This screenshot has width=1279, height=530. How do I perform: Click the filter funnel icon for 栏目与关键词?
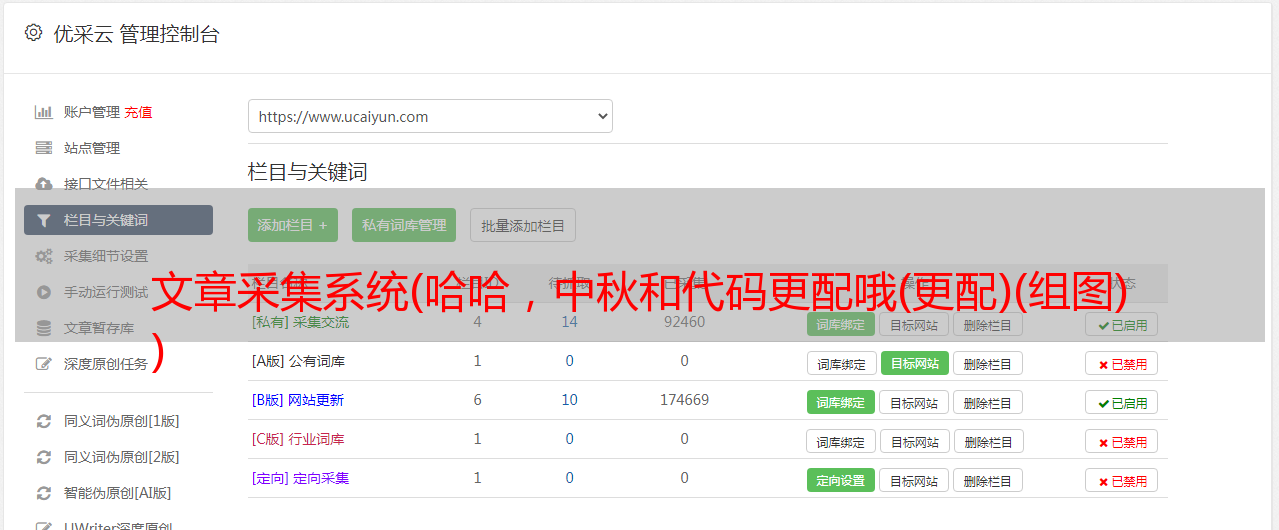[44, 220]
